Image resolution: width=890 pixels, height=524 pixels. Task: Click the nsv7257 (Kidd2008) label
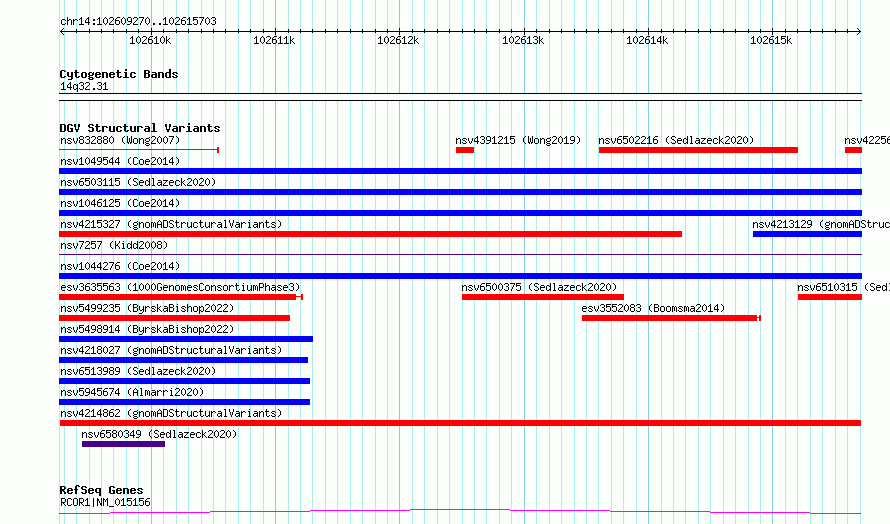tap(114, 245)
